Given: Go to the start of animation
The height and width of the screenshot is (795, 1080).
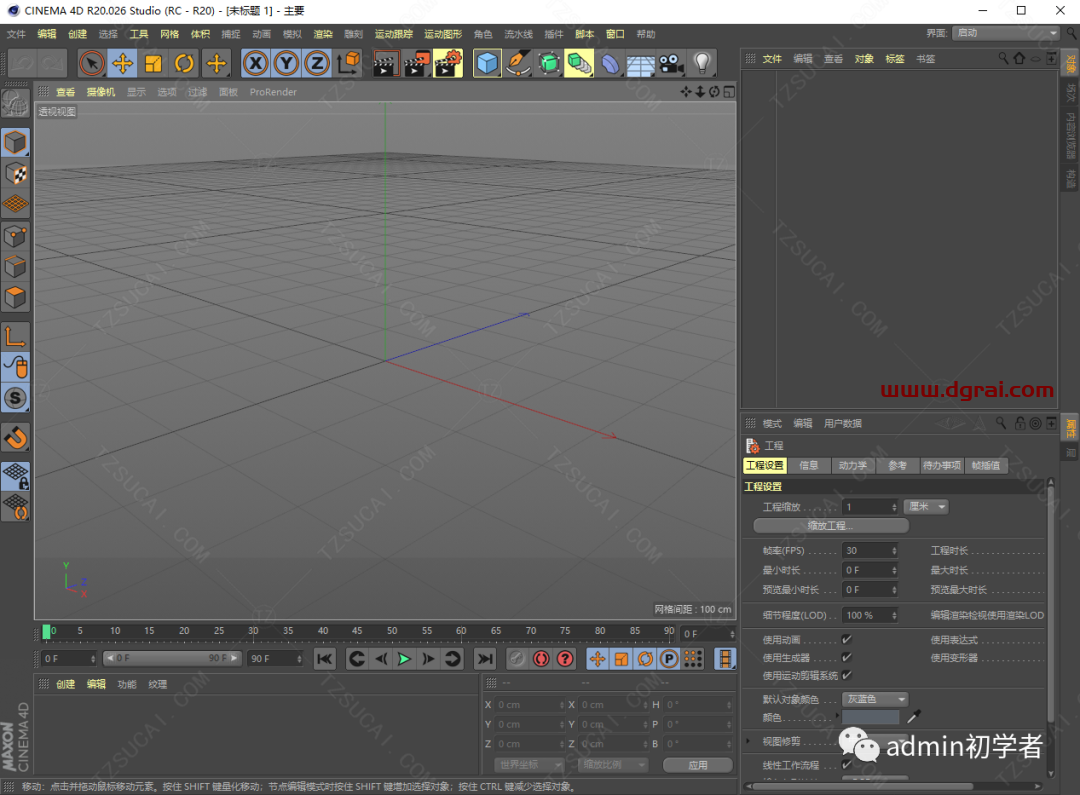Looking at the screenshot, I should pos(324,659).
